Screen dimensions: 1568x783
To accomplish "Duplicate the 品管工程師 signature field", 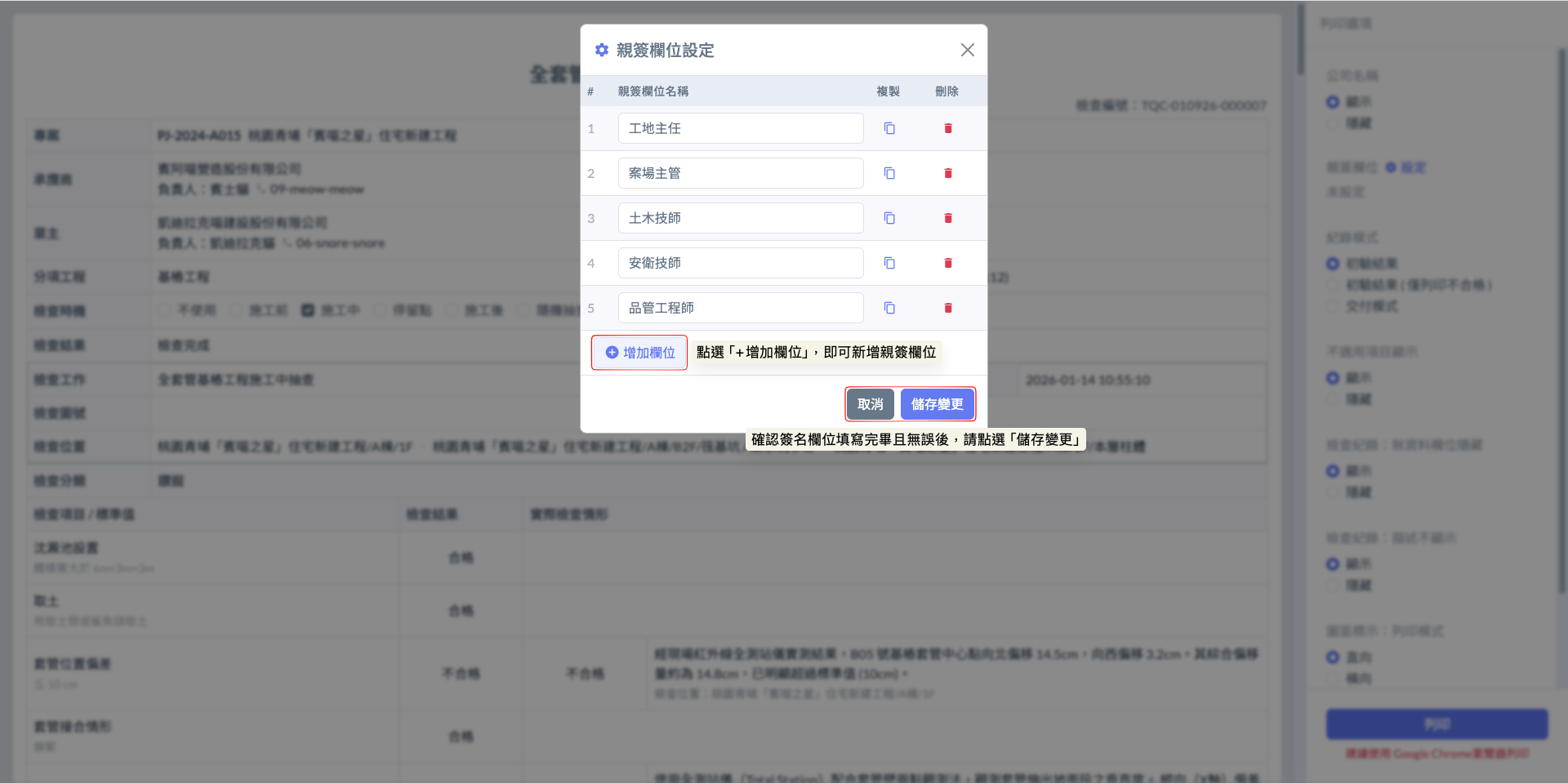I will point(889,308).
